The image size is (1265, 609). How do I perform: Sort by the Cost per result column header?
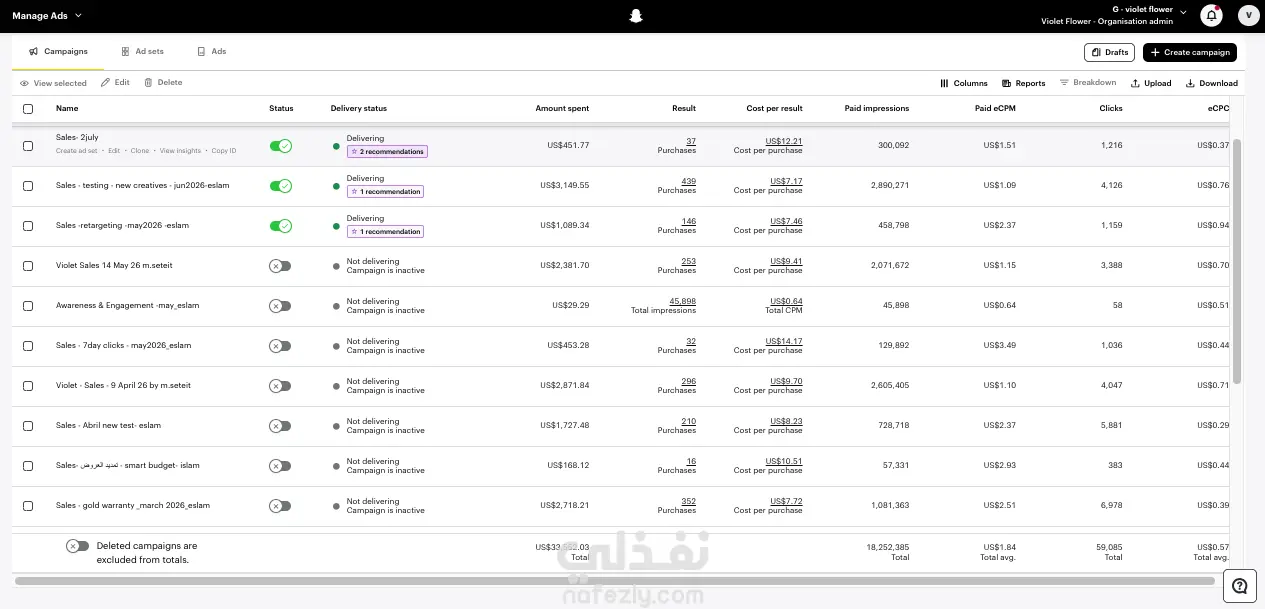pos(775,108)
